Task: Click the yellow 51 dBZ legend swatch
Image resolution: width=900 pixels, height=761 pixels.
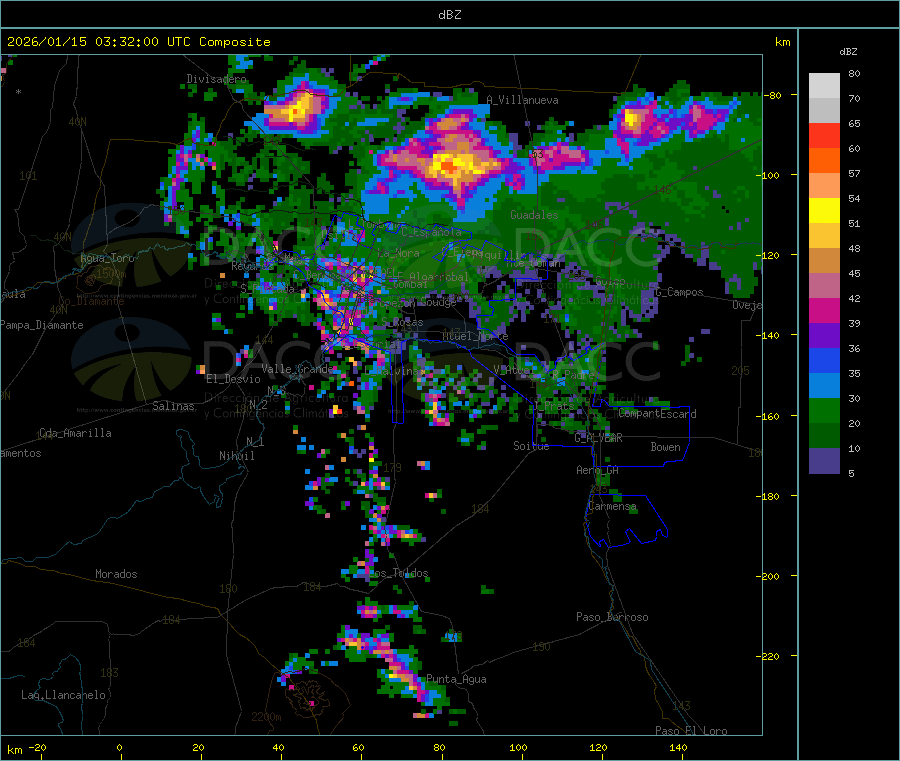Action: [824, 211]
